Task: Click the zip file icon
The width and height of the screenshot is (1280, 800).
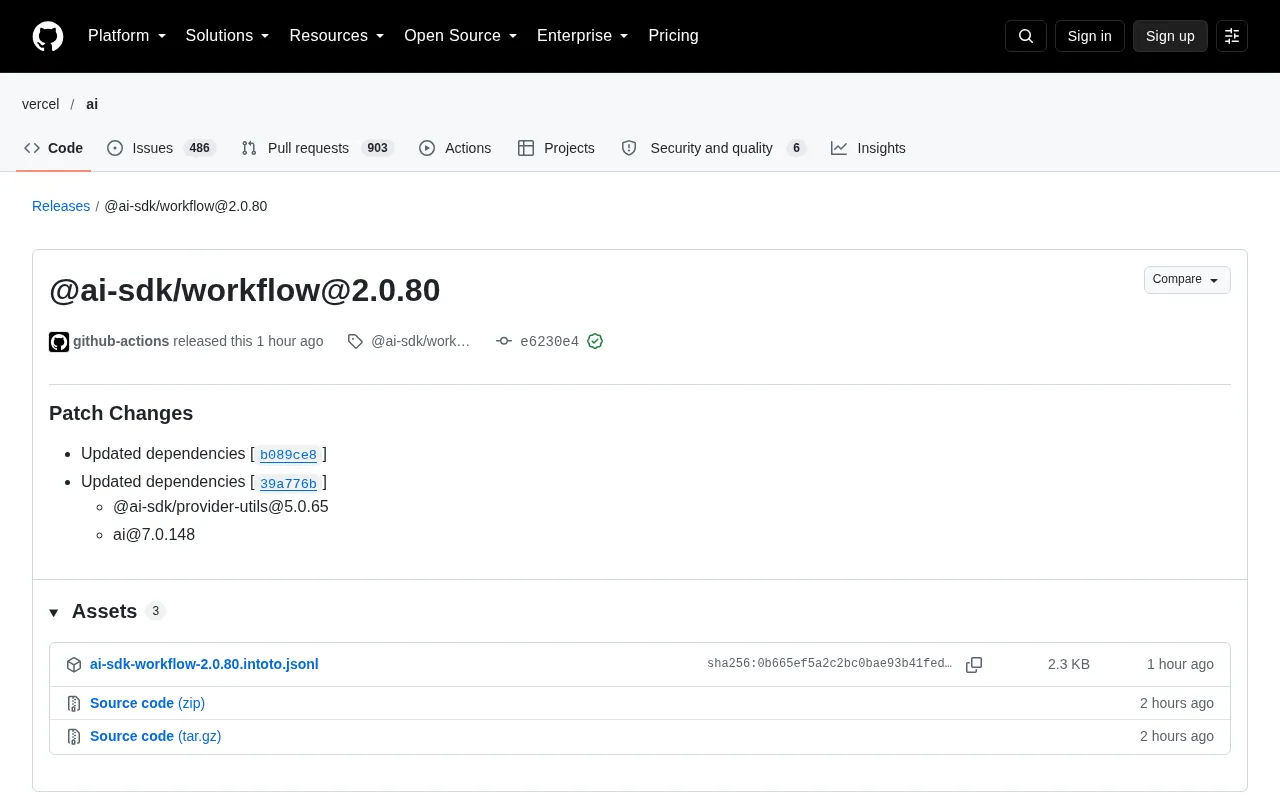Action: pos(74,704)
